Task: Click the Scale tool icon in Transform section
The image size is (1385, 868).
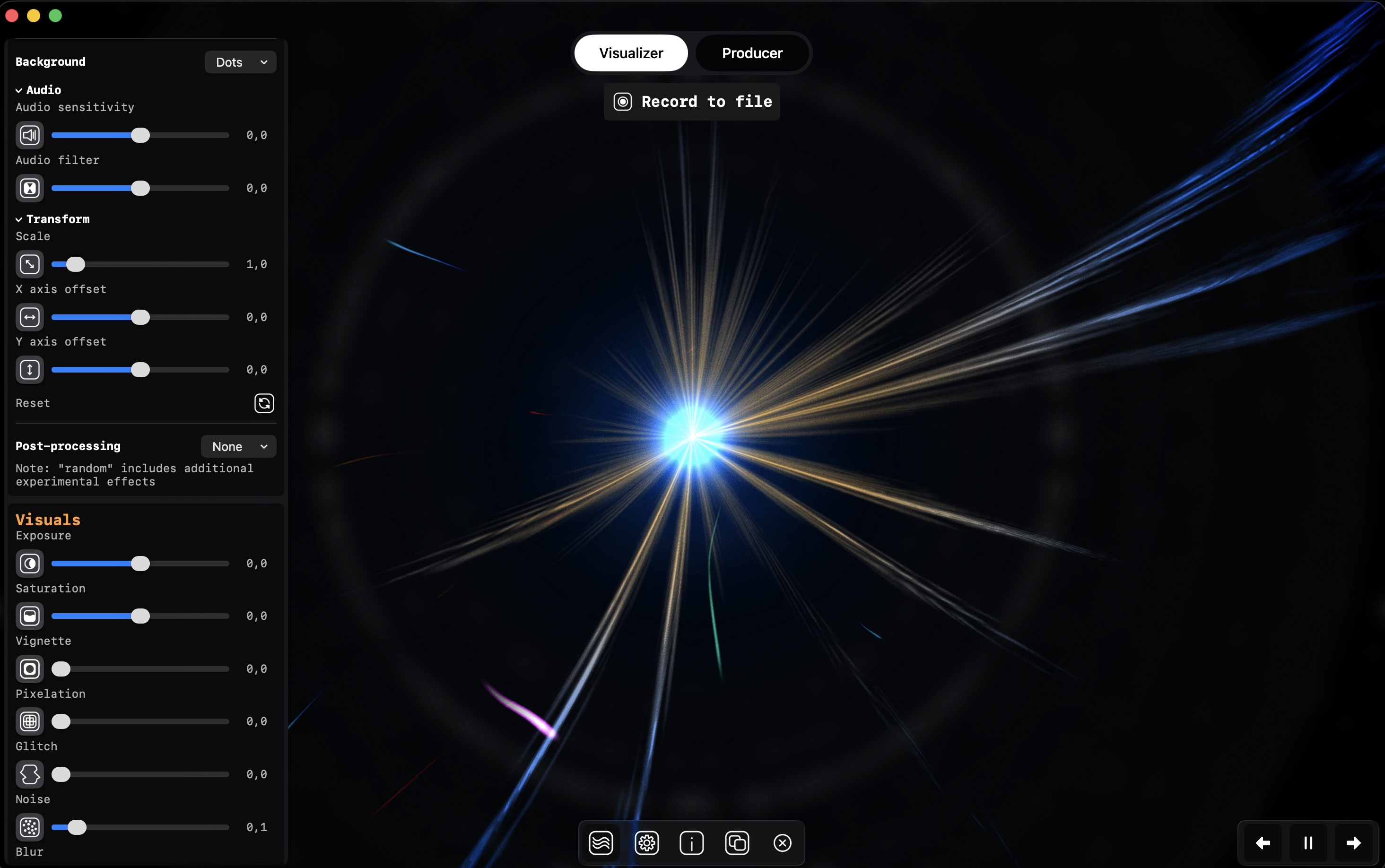Action: click(29, 264)
